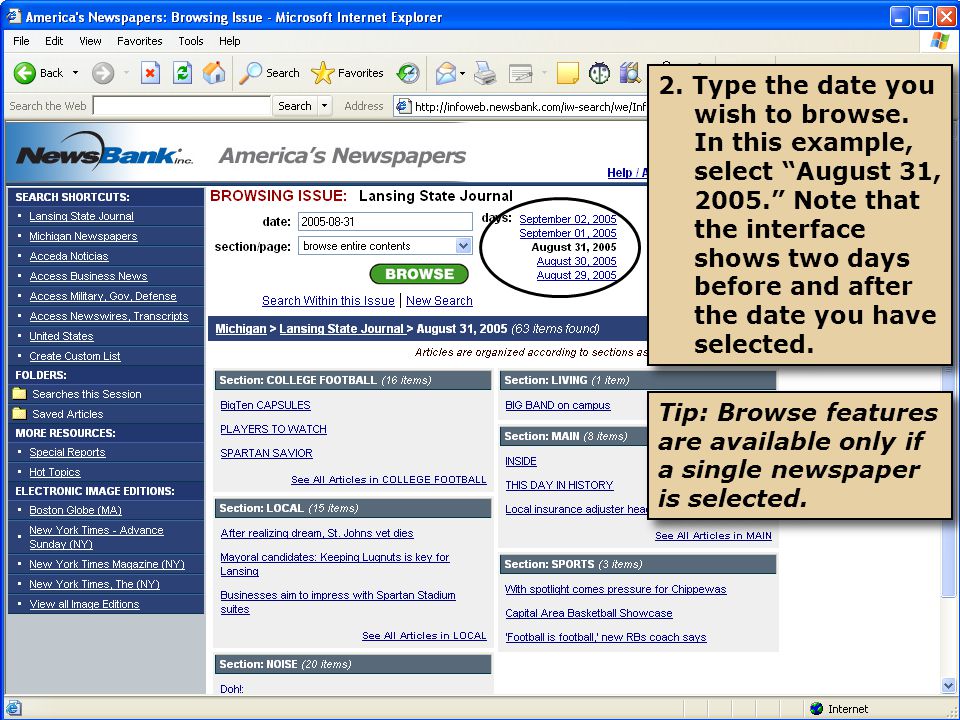Viewport: 960px width, 720px height.
Task: Select the August 30, 2005 day link
Action: pos(576,261)
